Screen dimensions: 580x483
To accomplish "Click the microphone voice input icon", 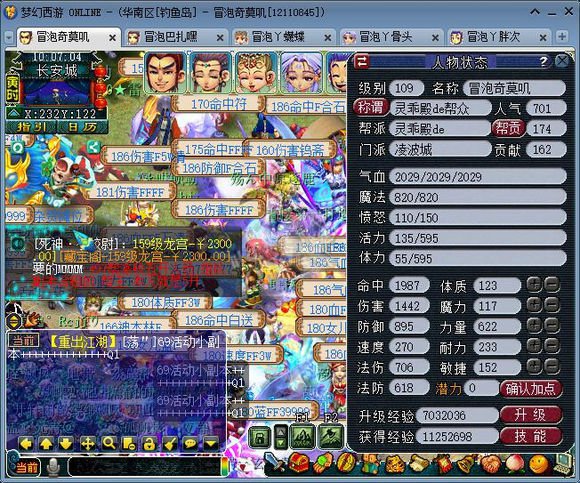I will pyautogui.click(x=54, y=467).
